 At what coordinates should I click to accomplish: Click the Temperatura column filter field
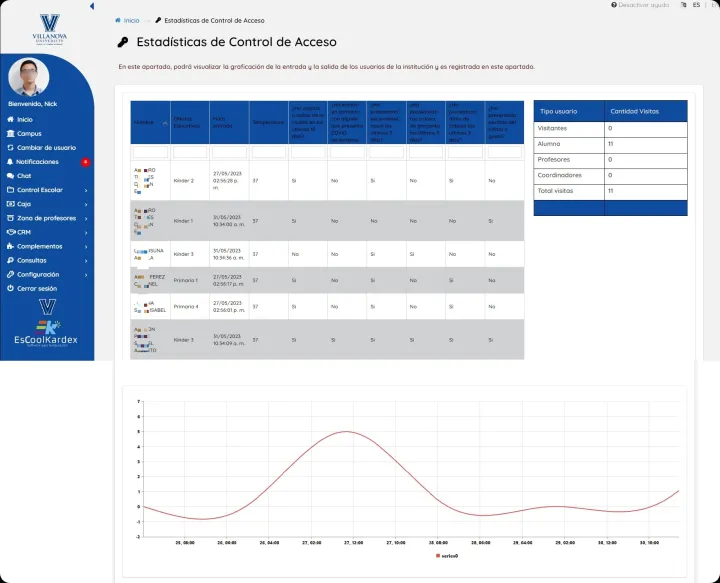(x=268, y=152)
